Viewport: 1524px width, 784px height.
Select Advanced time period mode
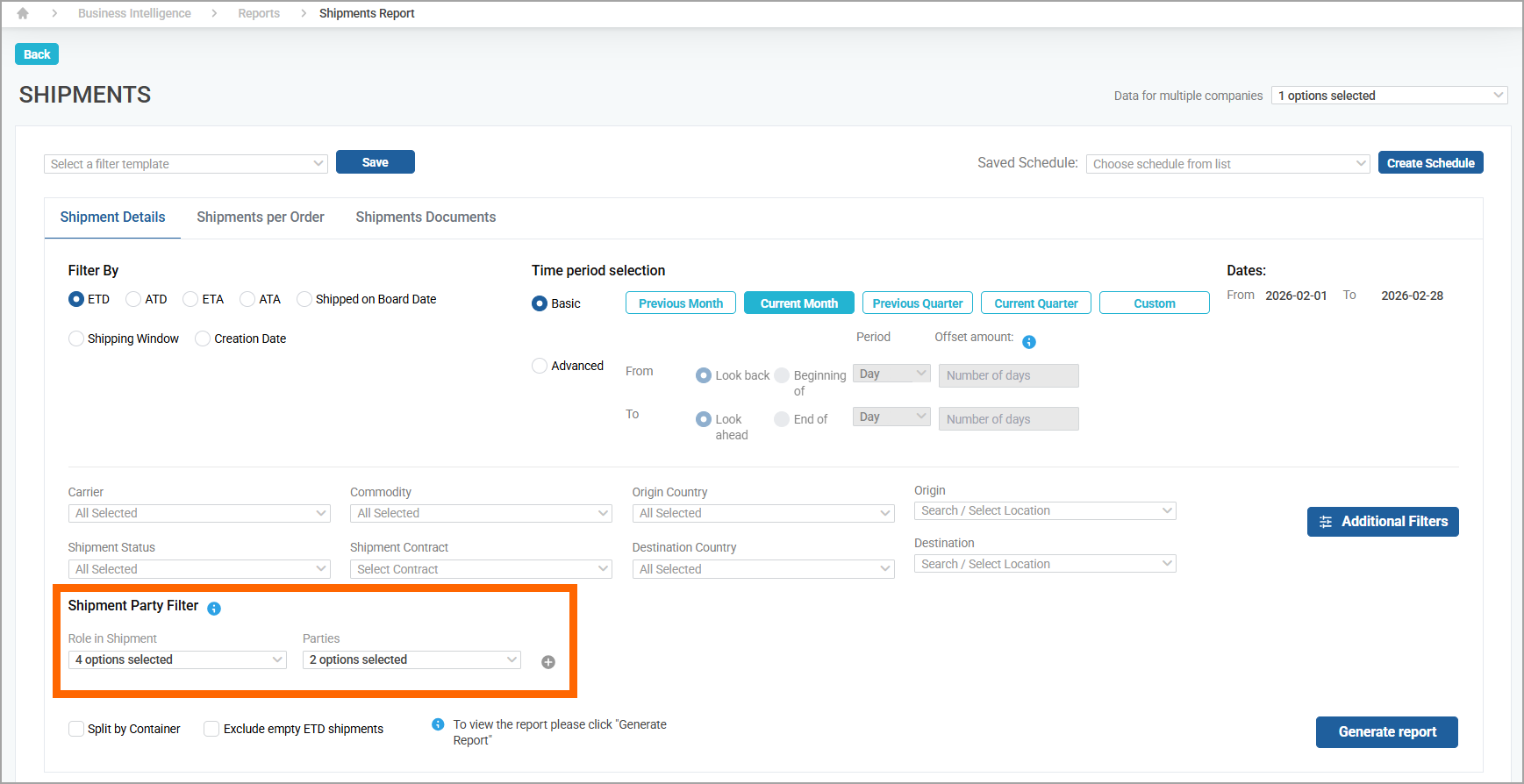click(540, 366)
